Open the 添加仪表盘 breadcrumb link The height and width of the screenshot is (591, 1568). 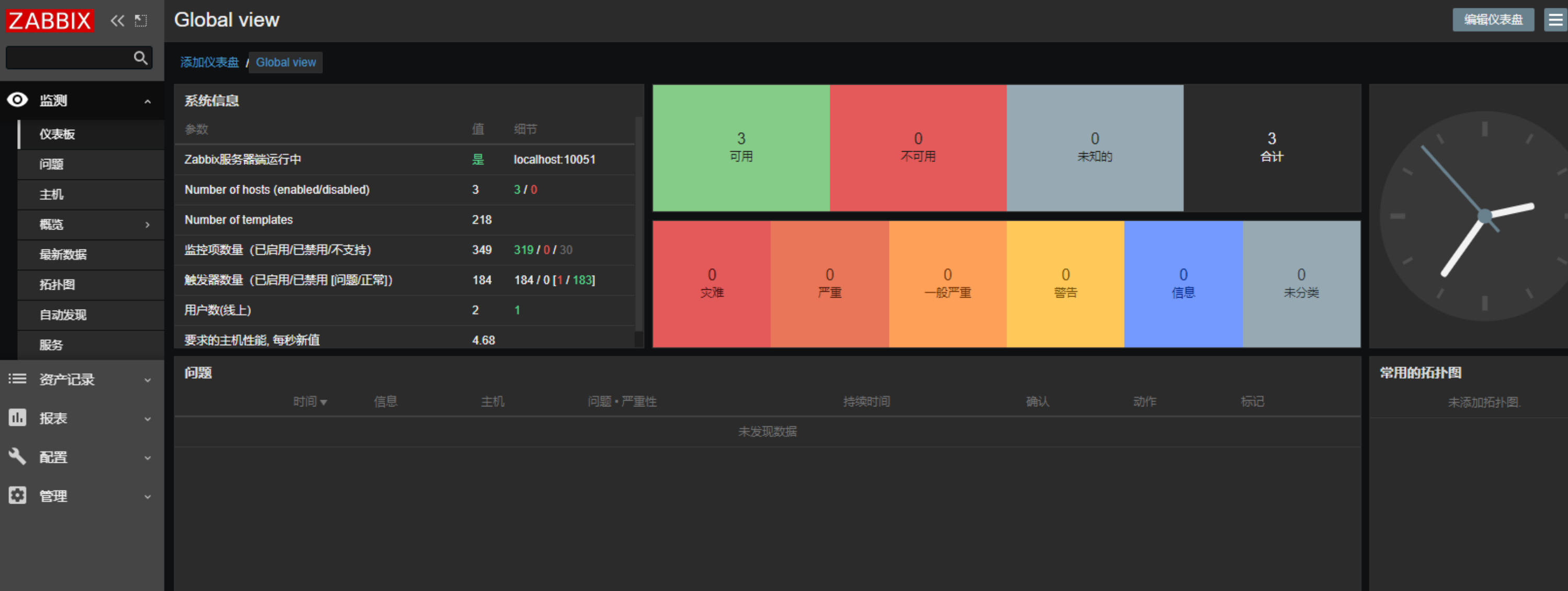click(209, 62)
